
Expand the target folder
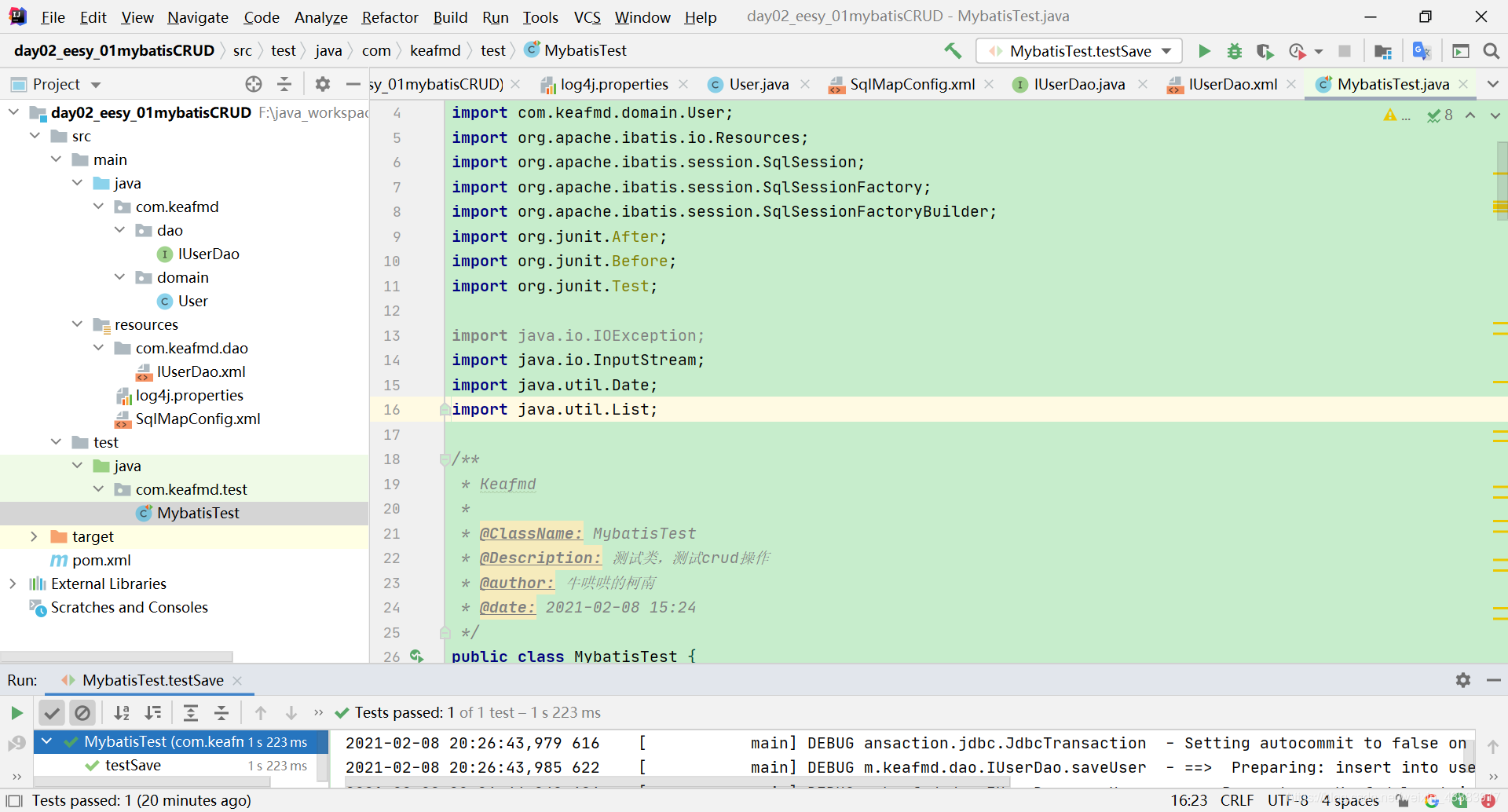tap(34, 536)
